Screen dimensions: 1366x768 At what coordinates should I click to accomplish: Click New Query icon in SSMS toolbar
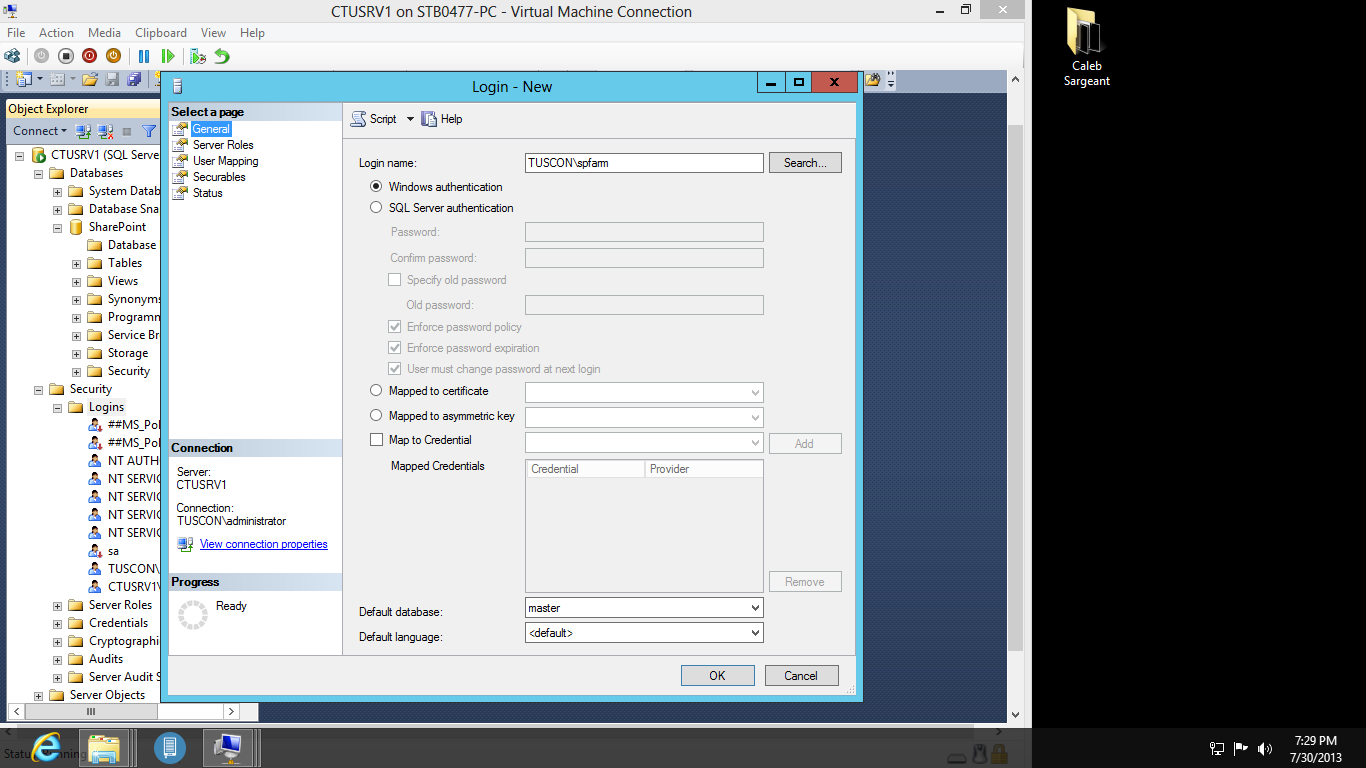[x=23, y=79]
